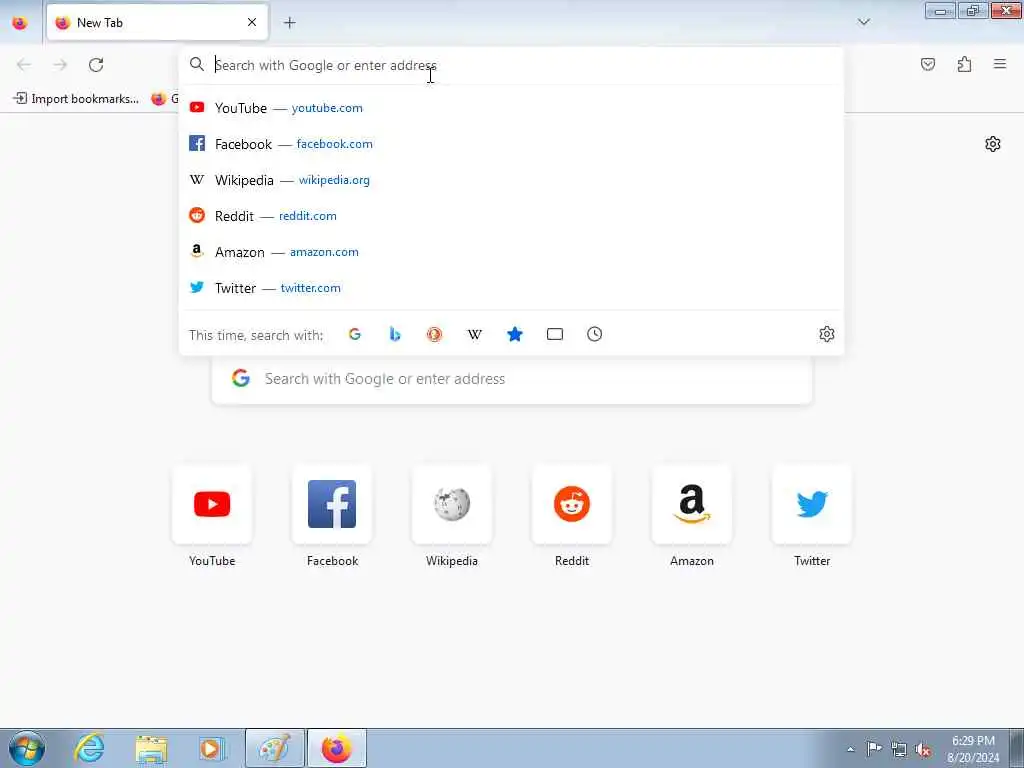Click the back navigation arrow
The width and height of the screenshot is (1024, 768).
[24, 65]
